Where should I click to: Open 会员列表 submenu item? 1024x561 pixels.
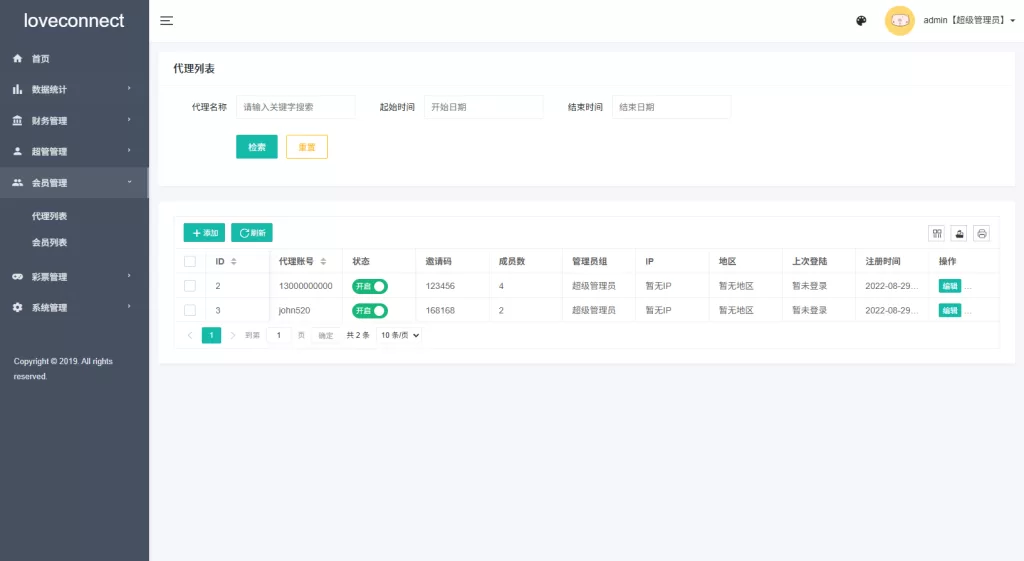[50, 242]
